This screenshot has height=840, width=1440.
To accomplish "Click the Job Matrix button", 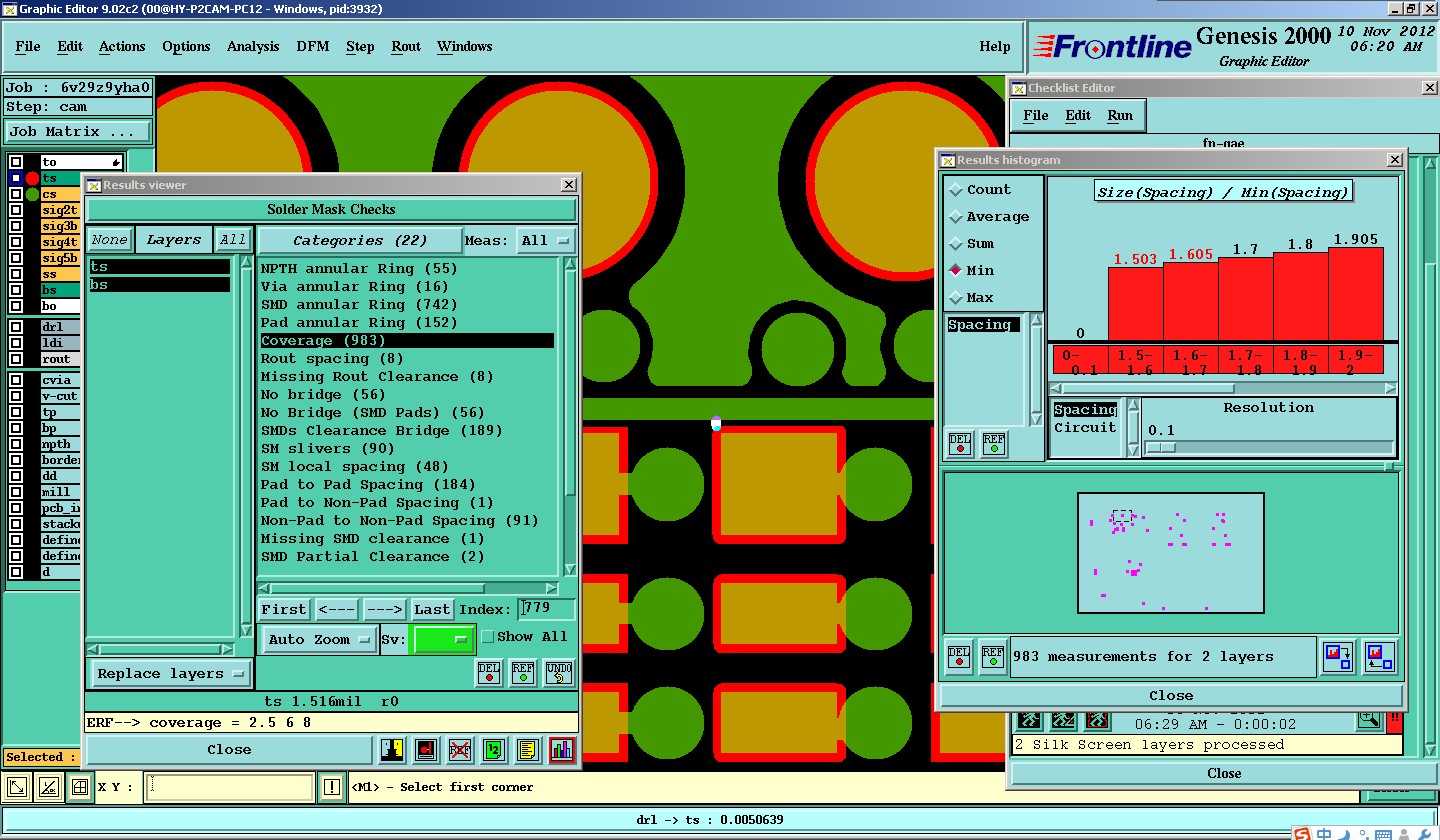I will [x=78, y=132].
